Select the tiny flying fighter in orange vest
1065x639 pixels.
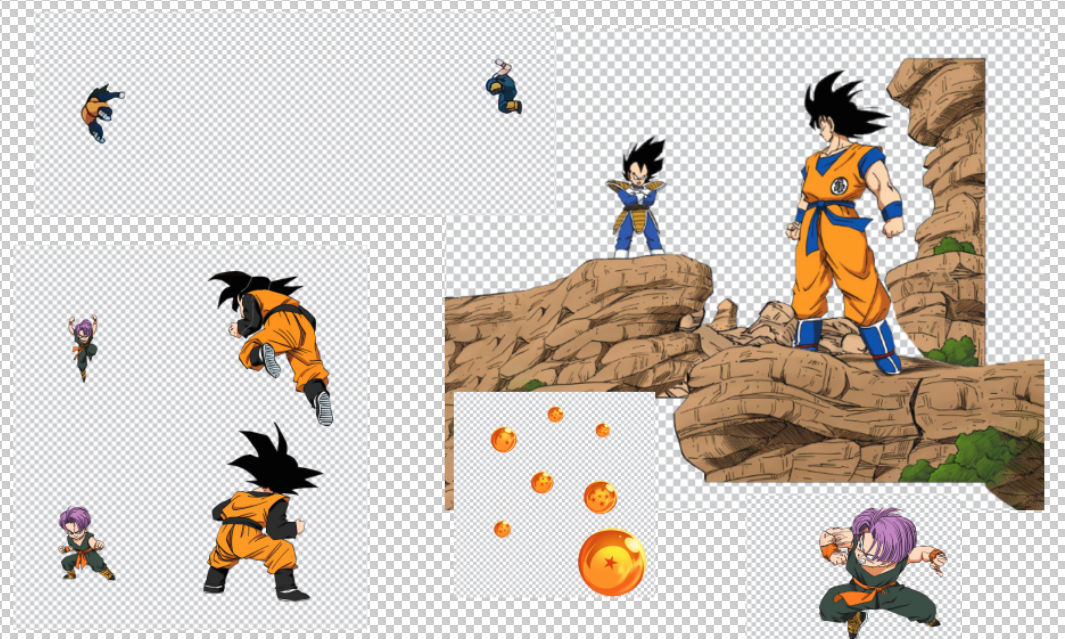[101, 113]
